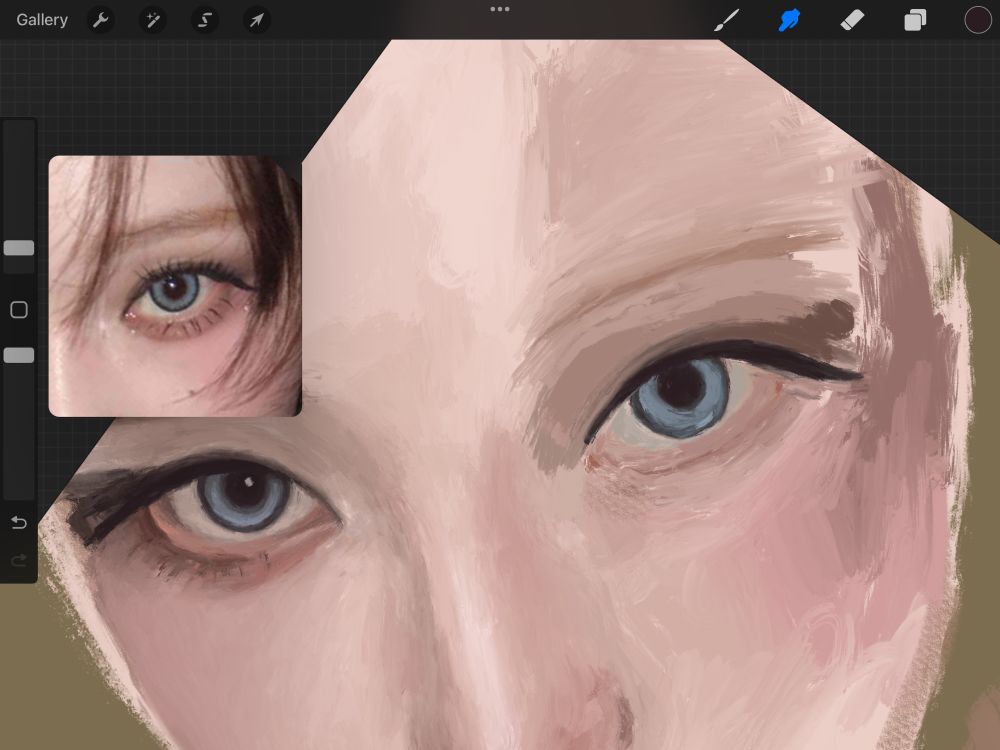Open the active color picker circle
This screenshot has width=1000, height=750.
coord(977,20)
